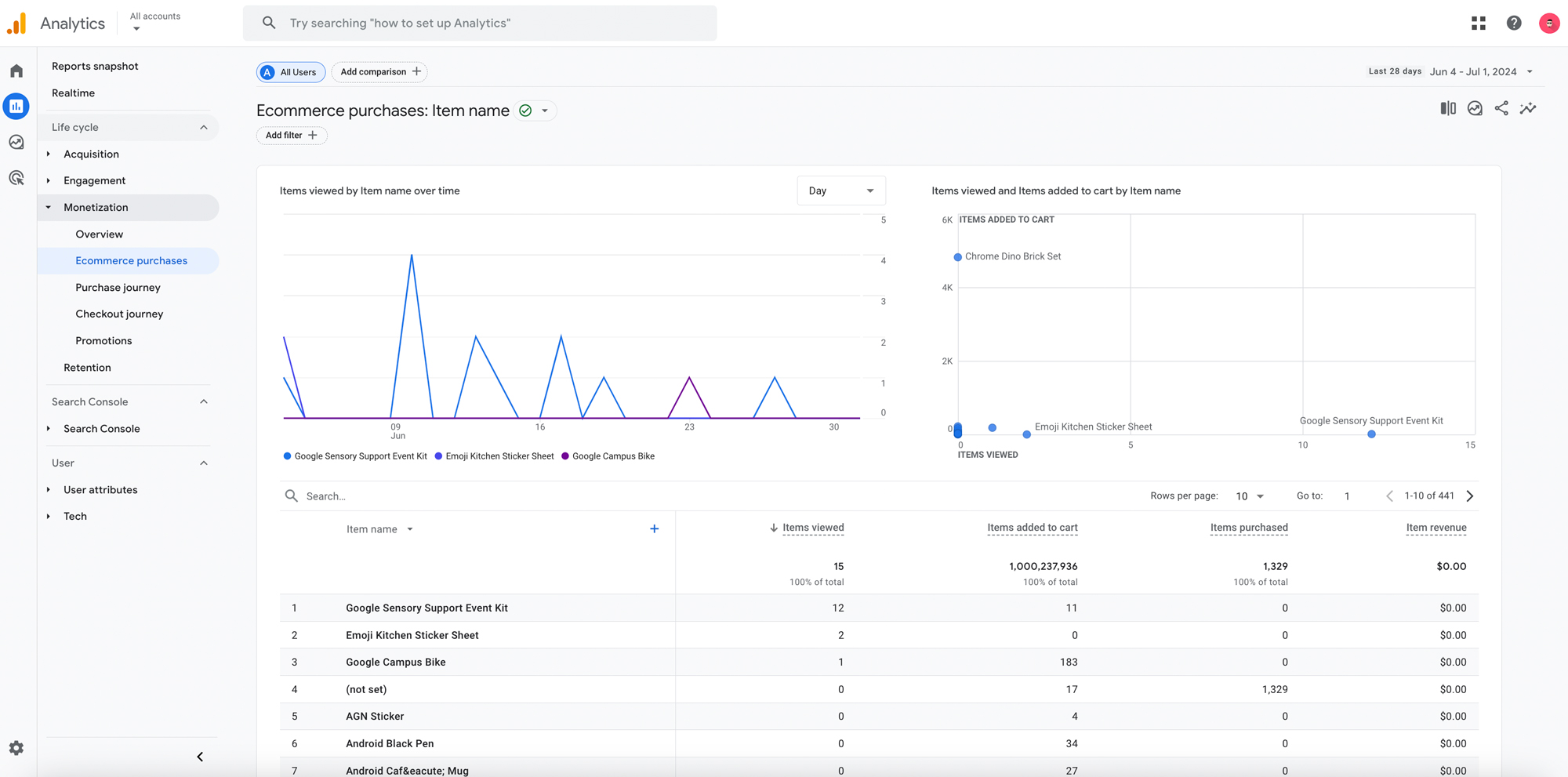Viewport: 1568px width, 777px height.
Task: Open the user account avatar
Action: [1549, 24]
